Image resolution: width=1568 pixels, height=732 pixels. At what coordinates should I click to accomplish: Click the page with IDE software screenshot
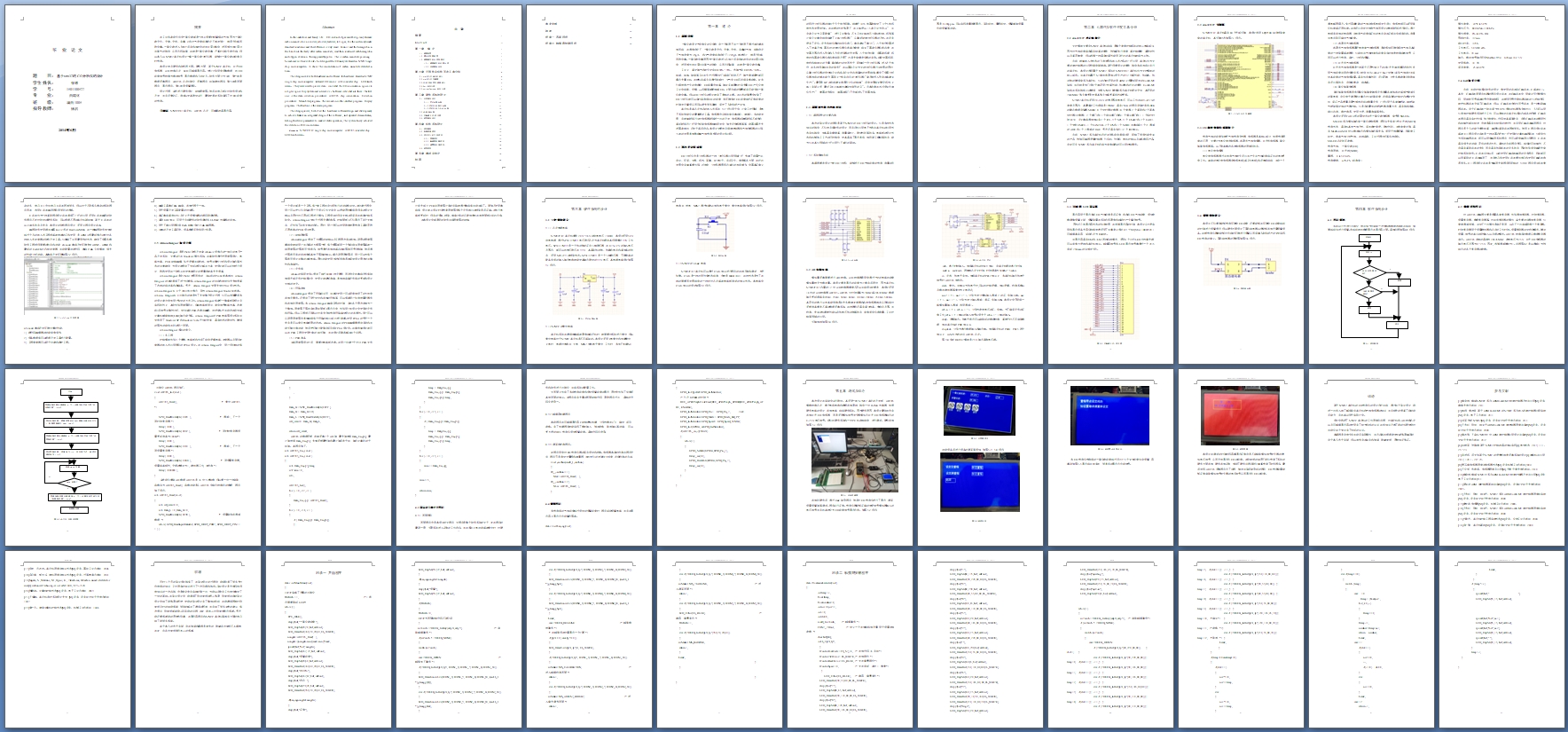coord(67,276)
